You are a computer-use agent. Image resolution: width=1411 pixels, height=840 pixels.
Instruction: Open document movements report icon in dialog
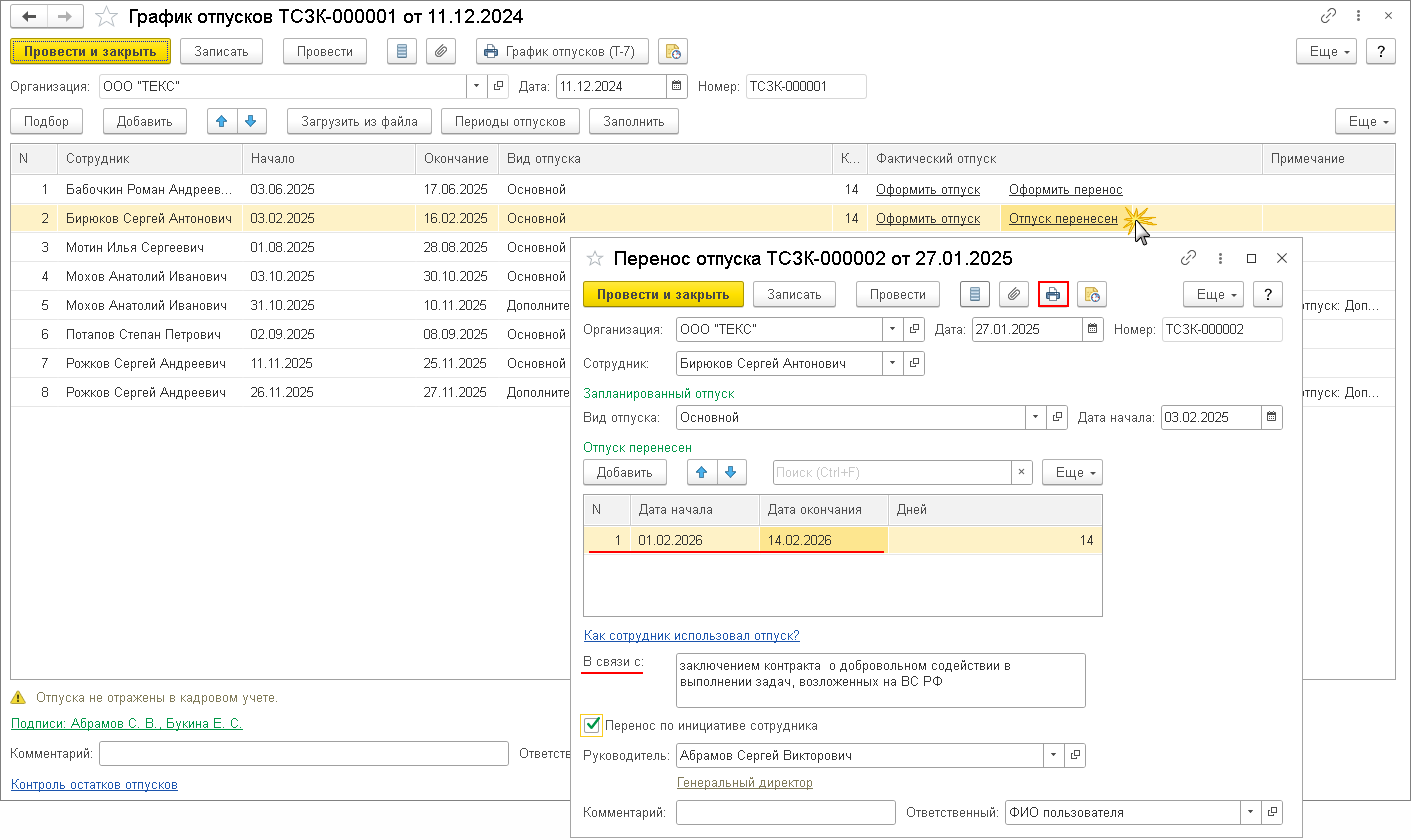point(975,294)
